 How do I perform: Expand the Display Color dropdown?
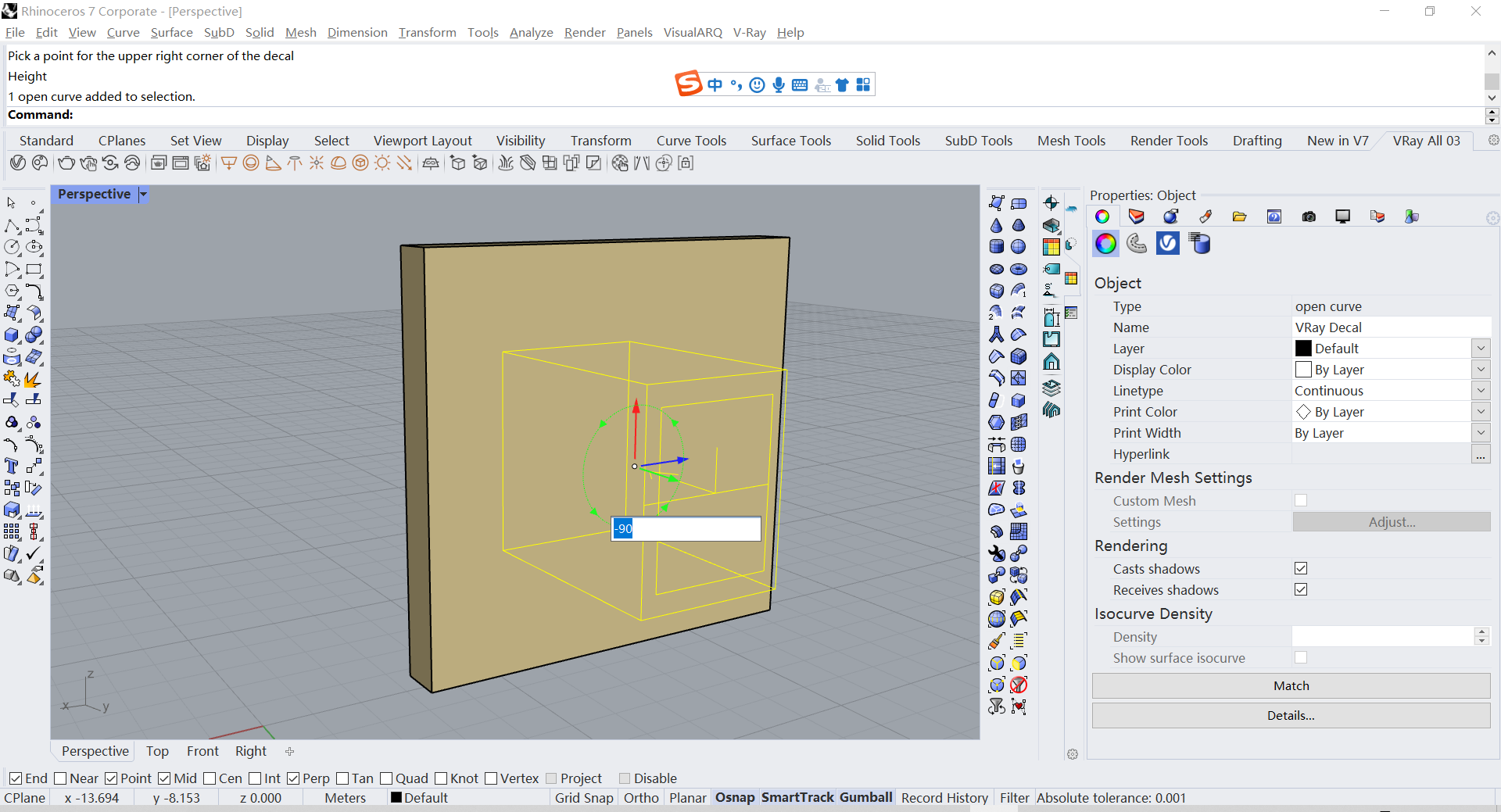[x=1481, y=370]
